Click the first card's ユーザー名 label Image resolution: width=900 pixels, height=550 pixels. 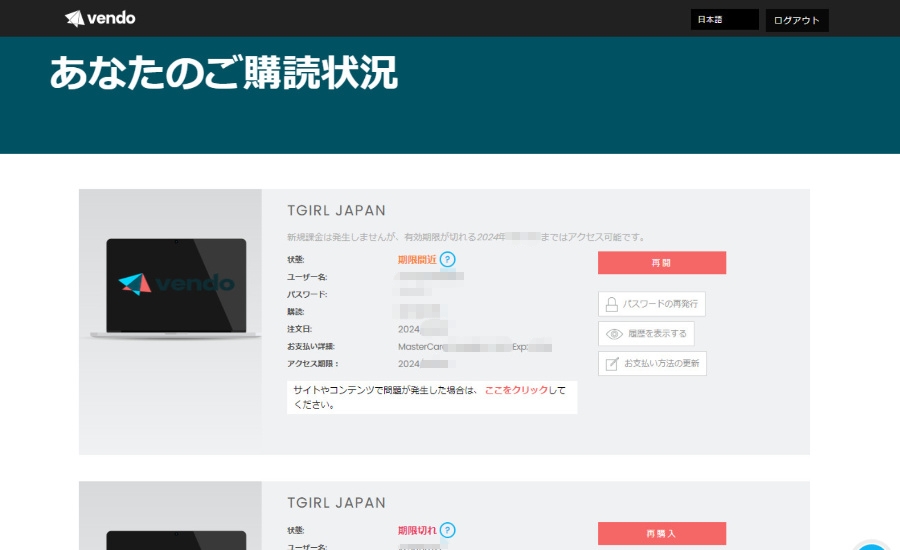point(307,277)
